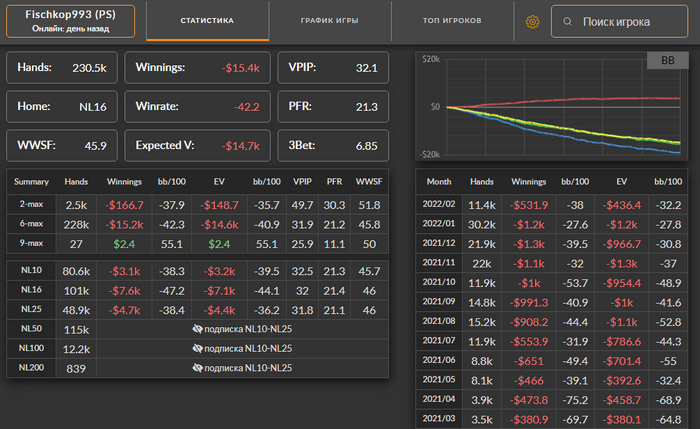Select the 9-max summary row label

click(31, 243)
